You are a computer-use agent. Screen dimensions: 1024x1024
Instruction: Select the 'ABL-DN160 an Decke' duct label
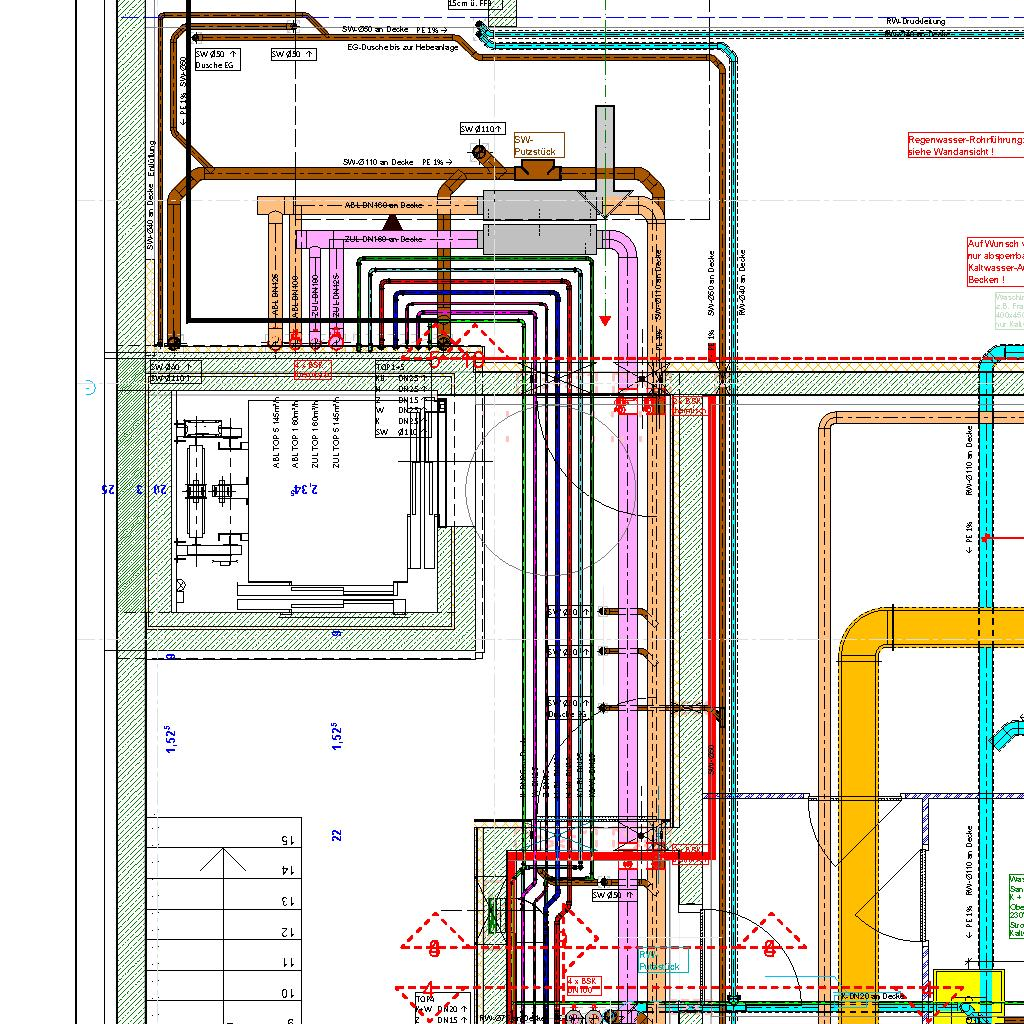tap(383, 205)
